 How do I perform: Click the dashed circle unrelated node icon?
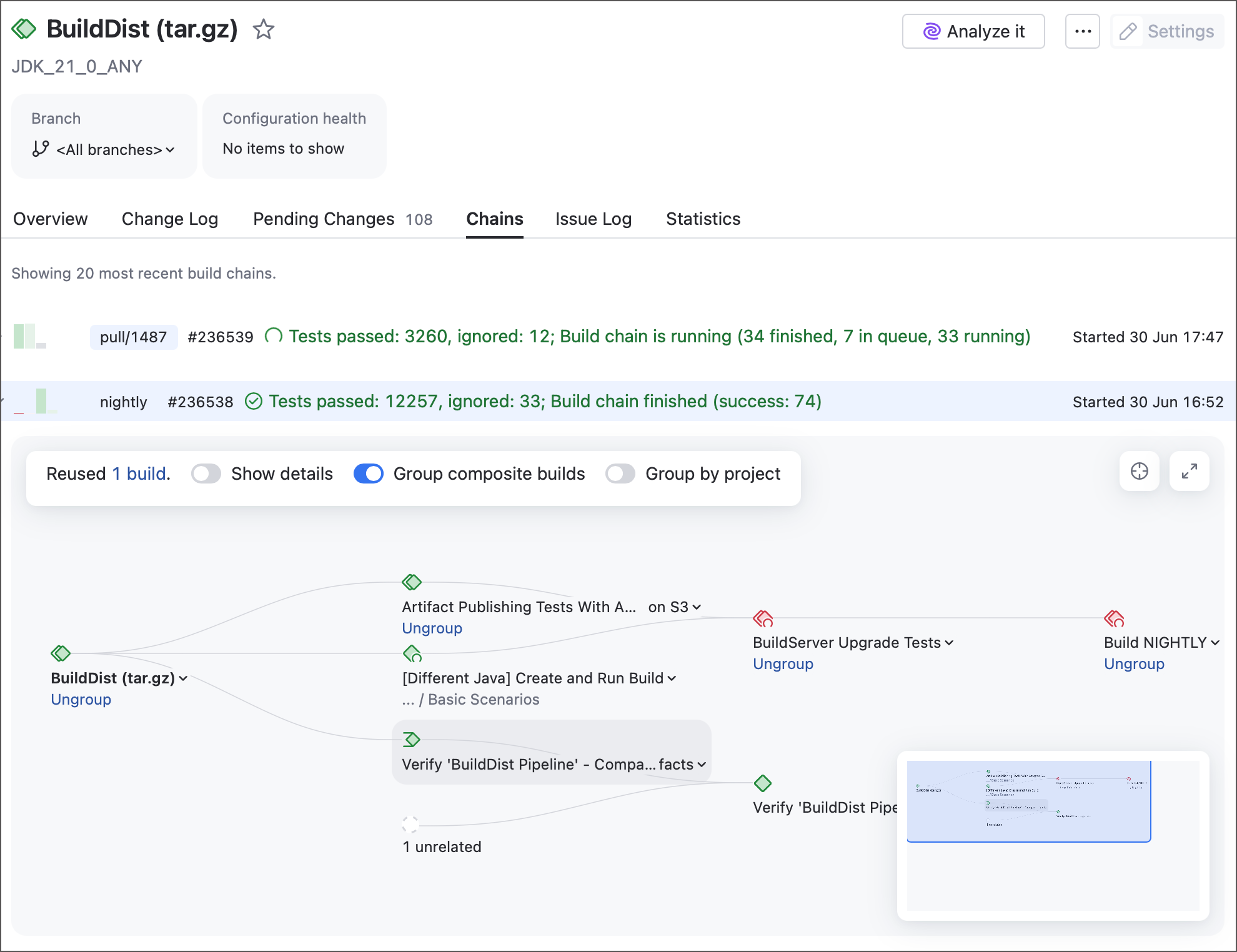[410, 825]
